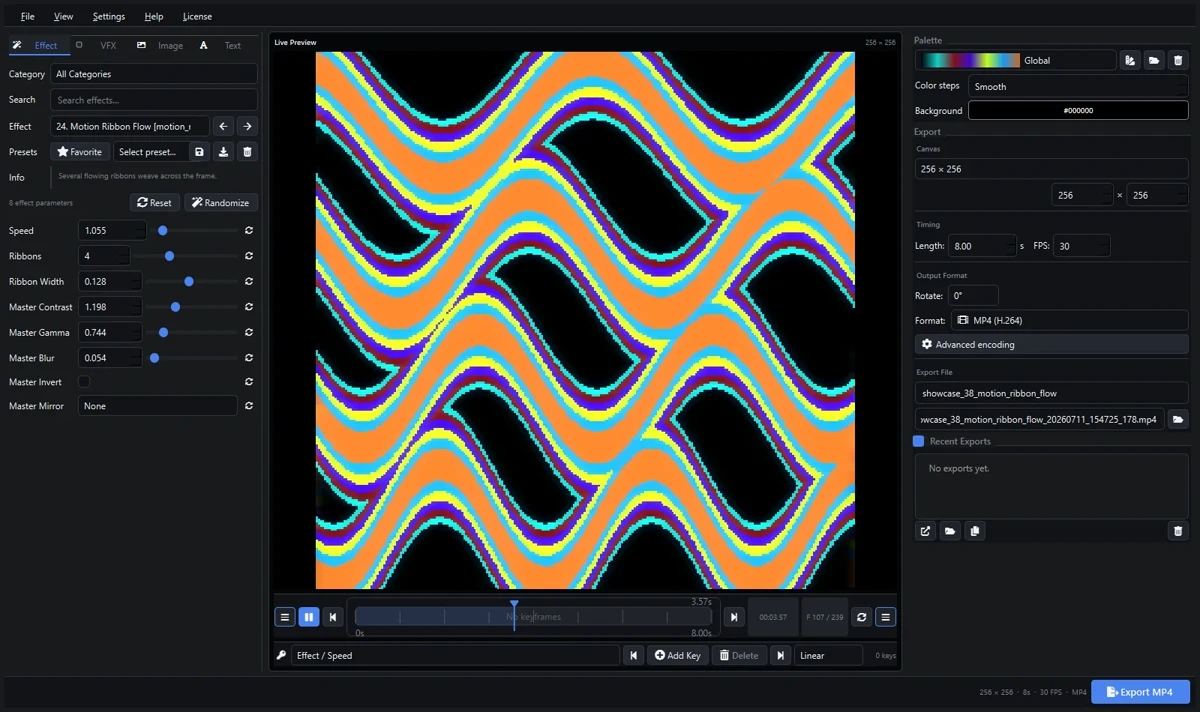The height and width of the screenshot is (712, 1200).
Task: Browse for export file path folder icon
Action: (x=1178, y=420)
